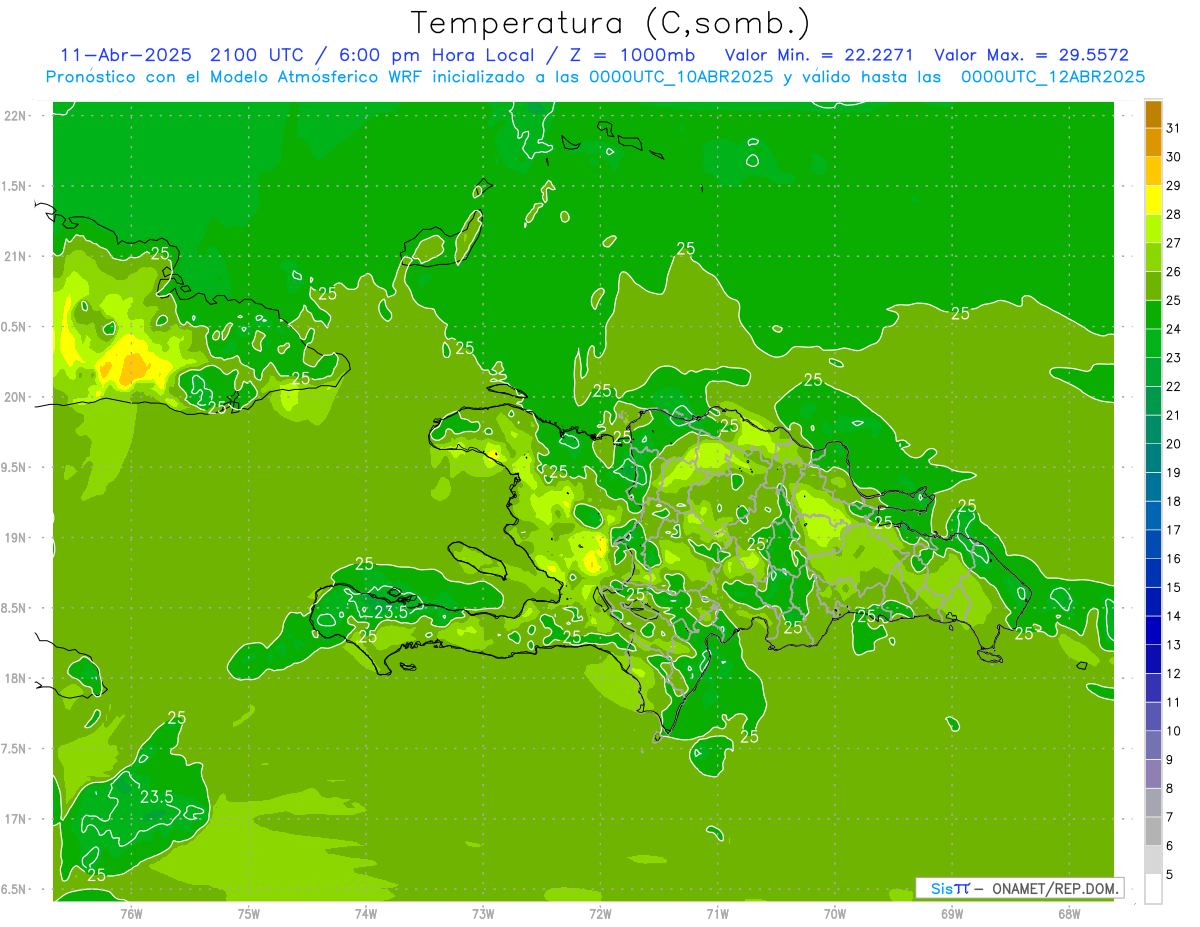Click the '74W' longitude label
This screenshot has width=1200, height=927.
click(x=366, y=913)
